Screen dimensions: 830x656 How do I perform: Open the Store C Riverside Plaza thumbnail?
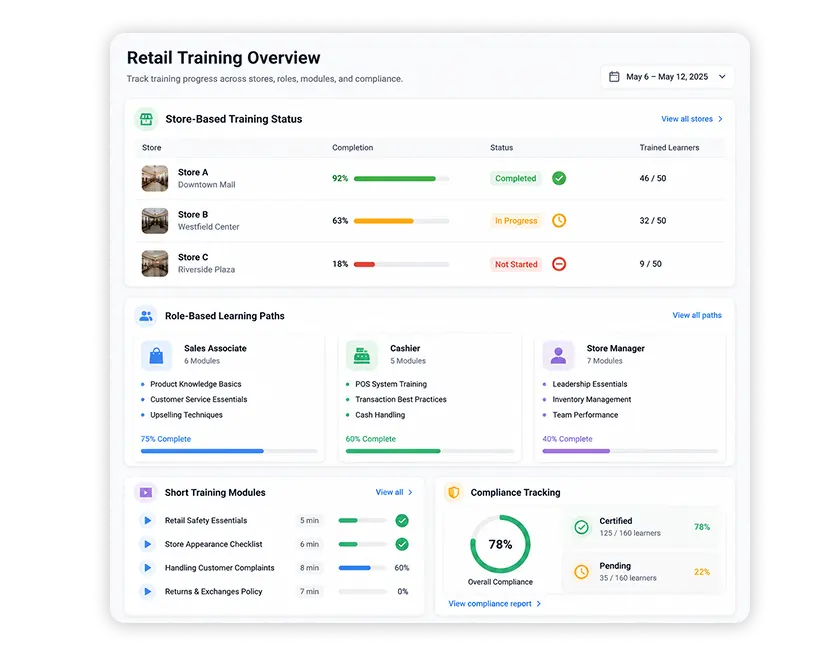155,264
